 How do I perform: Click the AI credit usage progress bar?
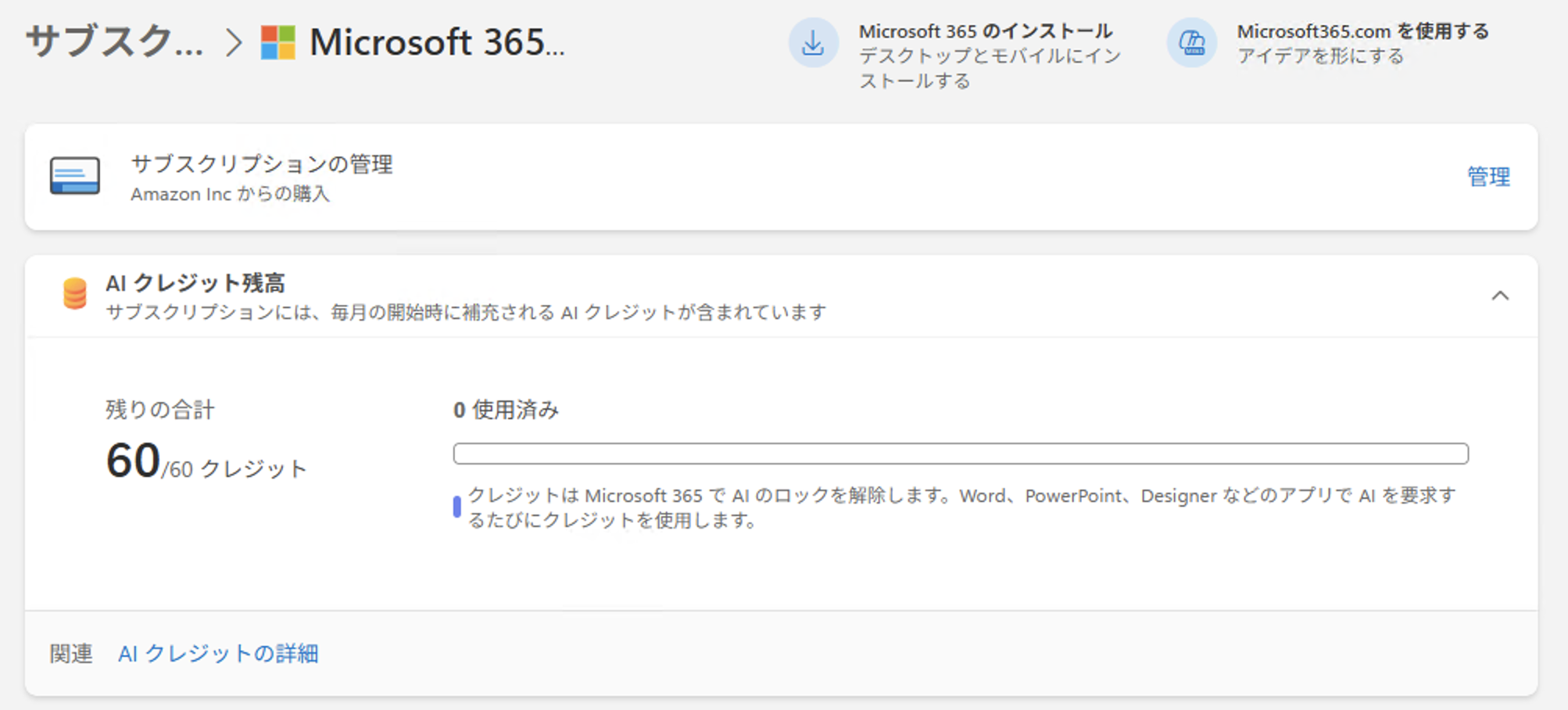click(x=960, y=454)
